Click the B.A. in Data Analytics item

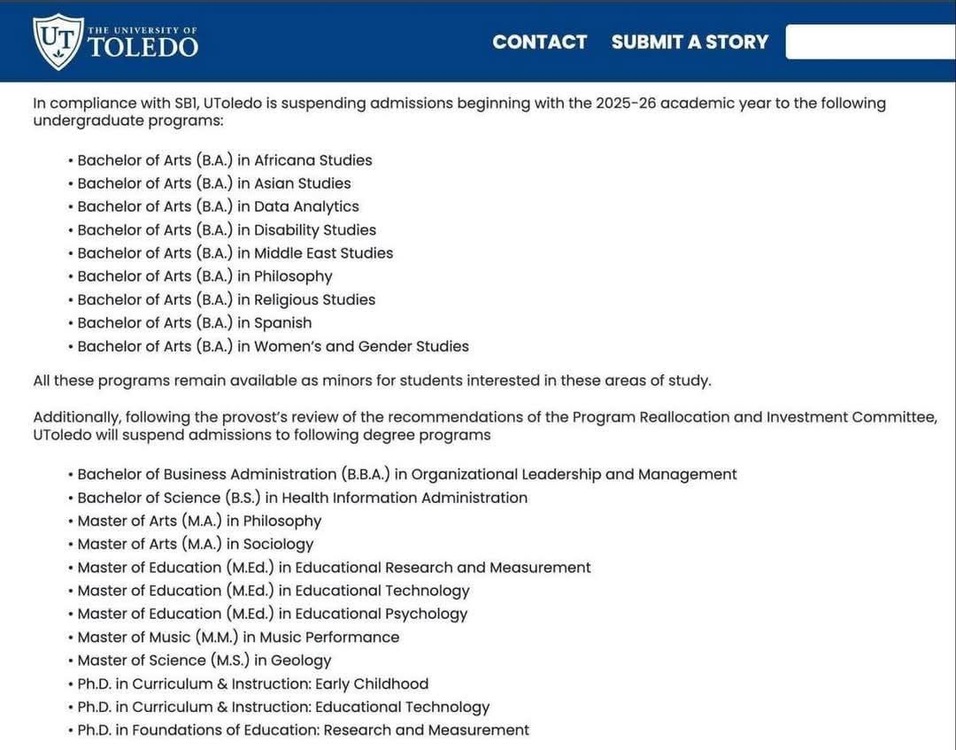[x=218, y=206]
